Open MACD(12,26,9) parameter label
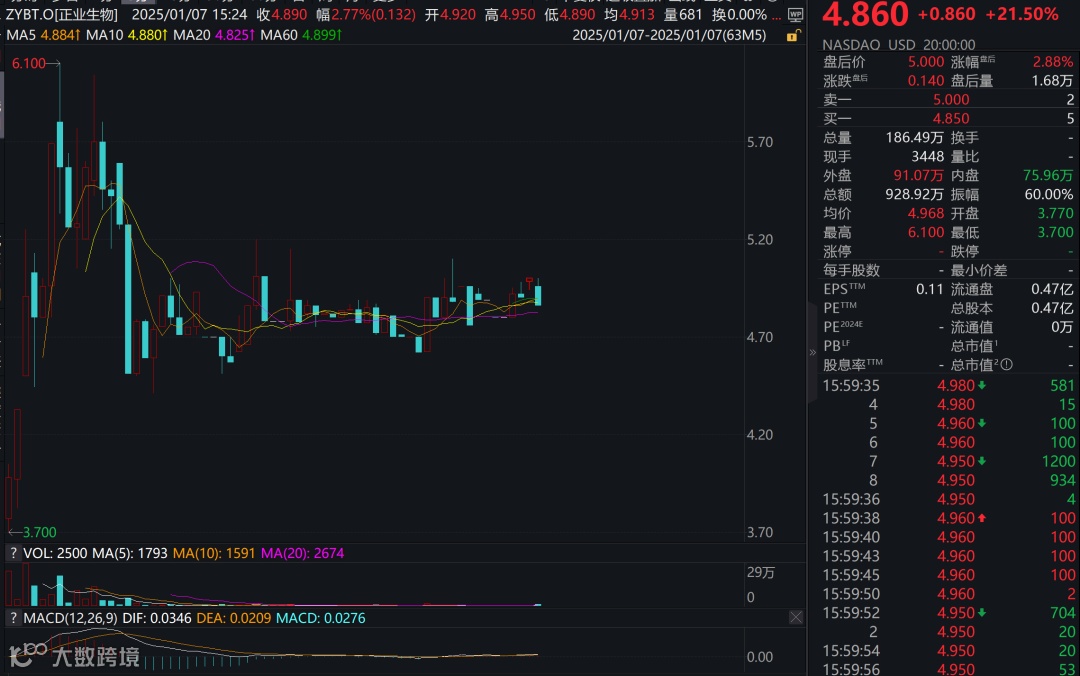The image size is (1080, 676). coord(70,618)
